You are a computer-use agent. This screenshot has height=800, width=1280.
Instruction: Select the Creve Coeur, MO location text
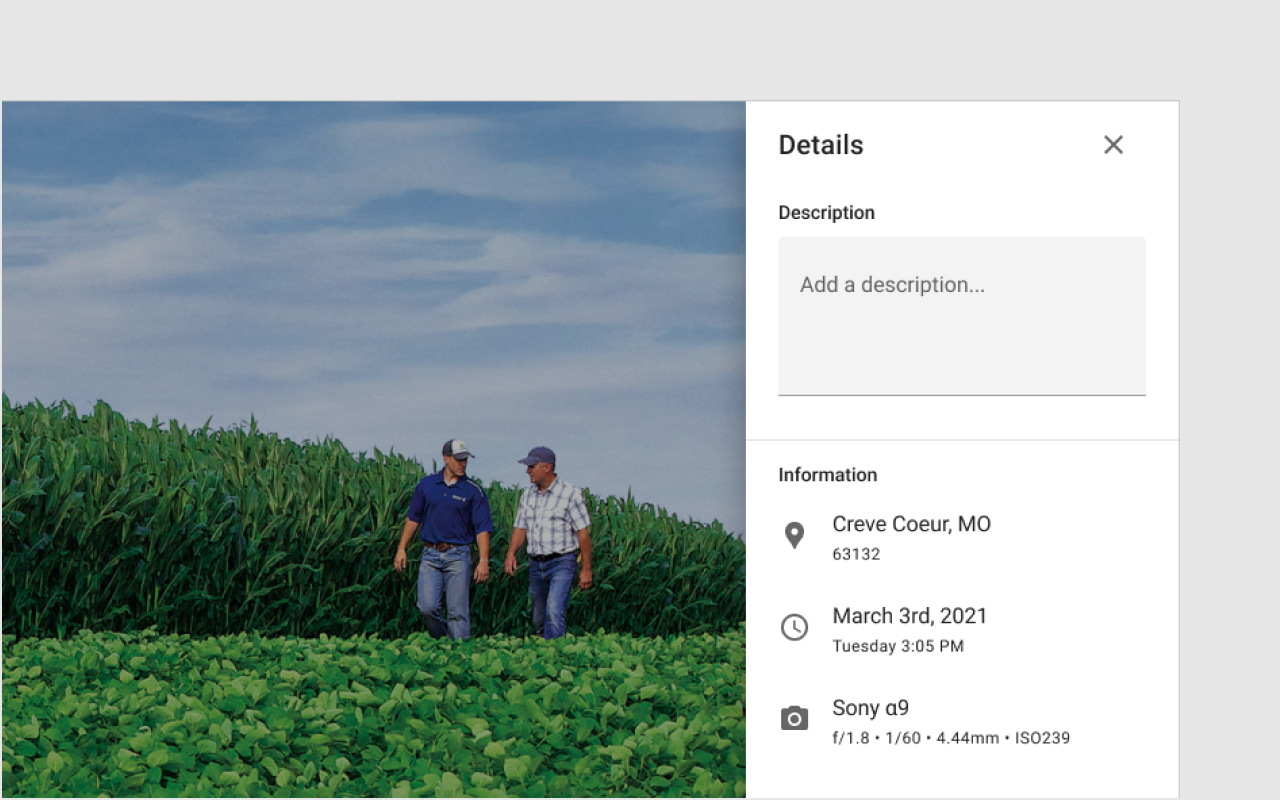click(911, 524)
